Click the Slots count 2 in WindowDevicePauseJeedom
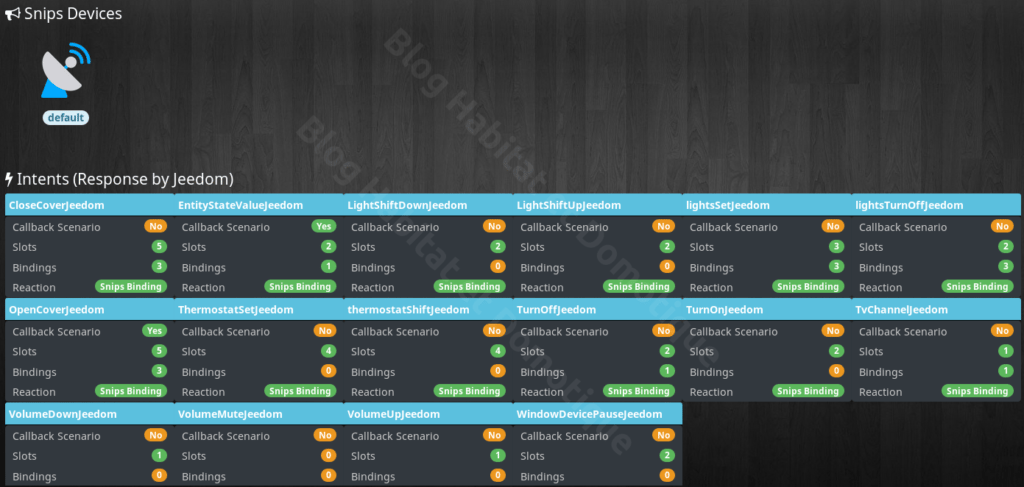Screen dimensions: 1024x487 [667, 456]
